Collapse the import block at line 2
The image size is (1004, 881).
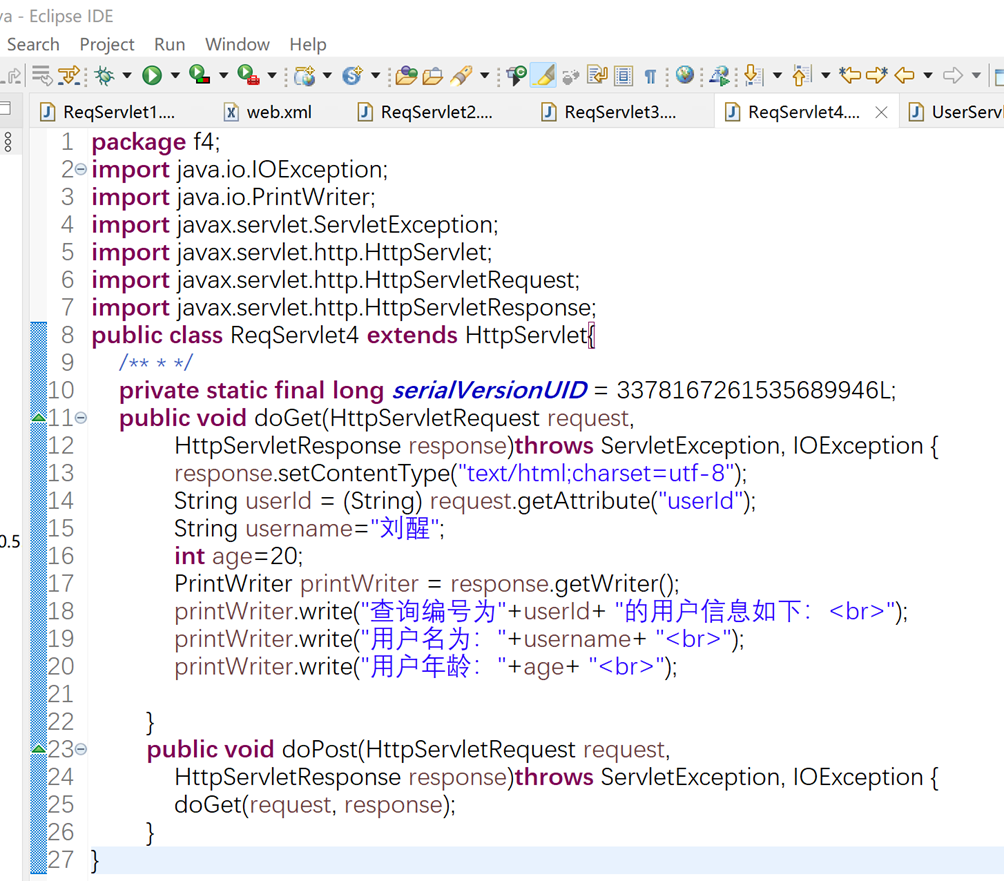pyautogui.click(x=81, y=169)
